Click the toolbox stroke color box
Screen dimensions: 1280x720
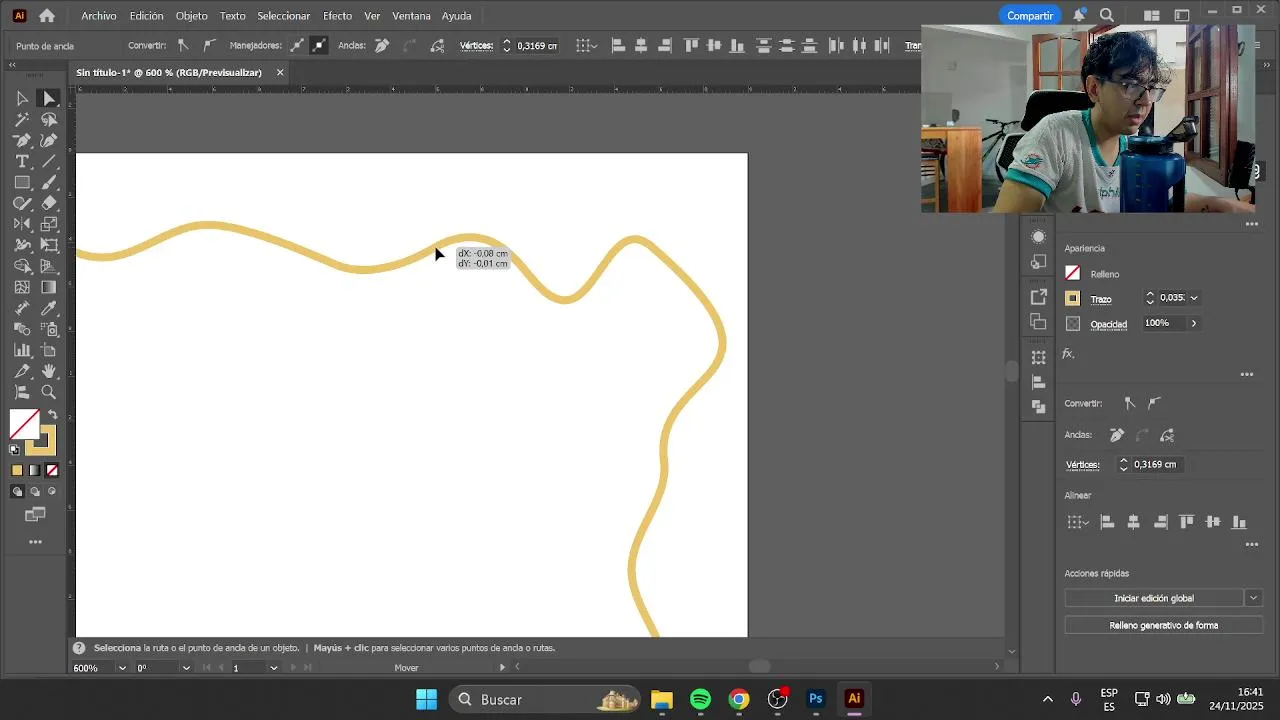[43, 440]
